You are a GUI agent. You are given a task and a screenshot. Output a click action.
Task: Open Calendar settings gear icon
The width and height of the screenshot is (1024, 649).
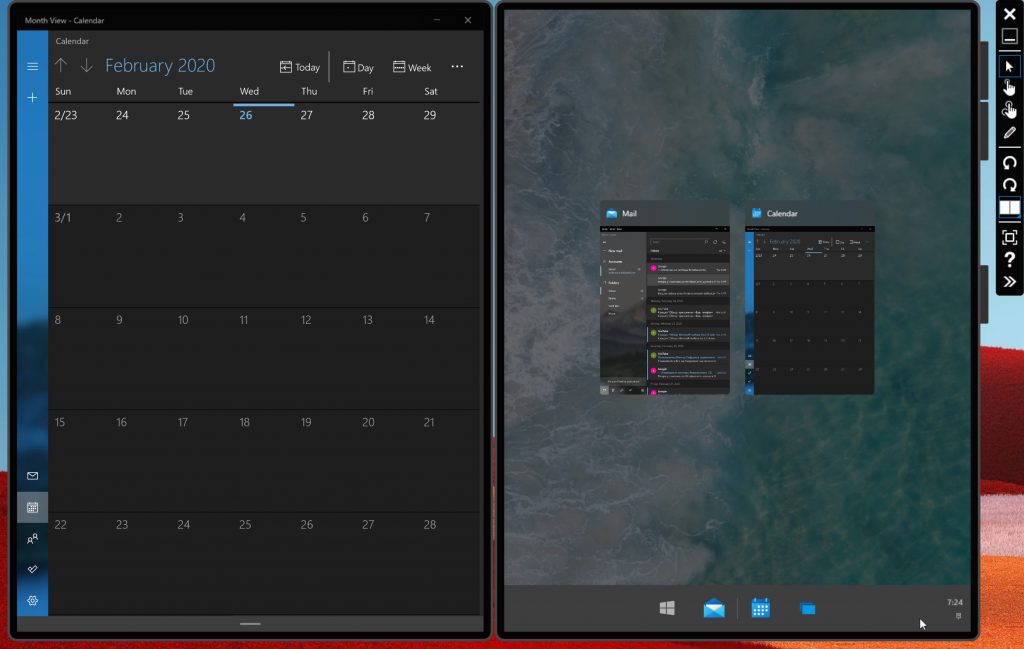click(x=32, y=600)
